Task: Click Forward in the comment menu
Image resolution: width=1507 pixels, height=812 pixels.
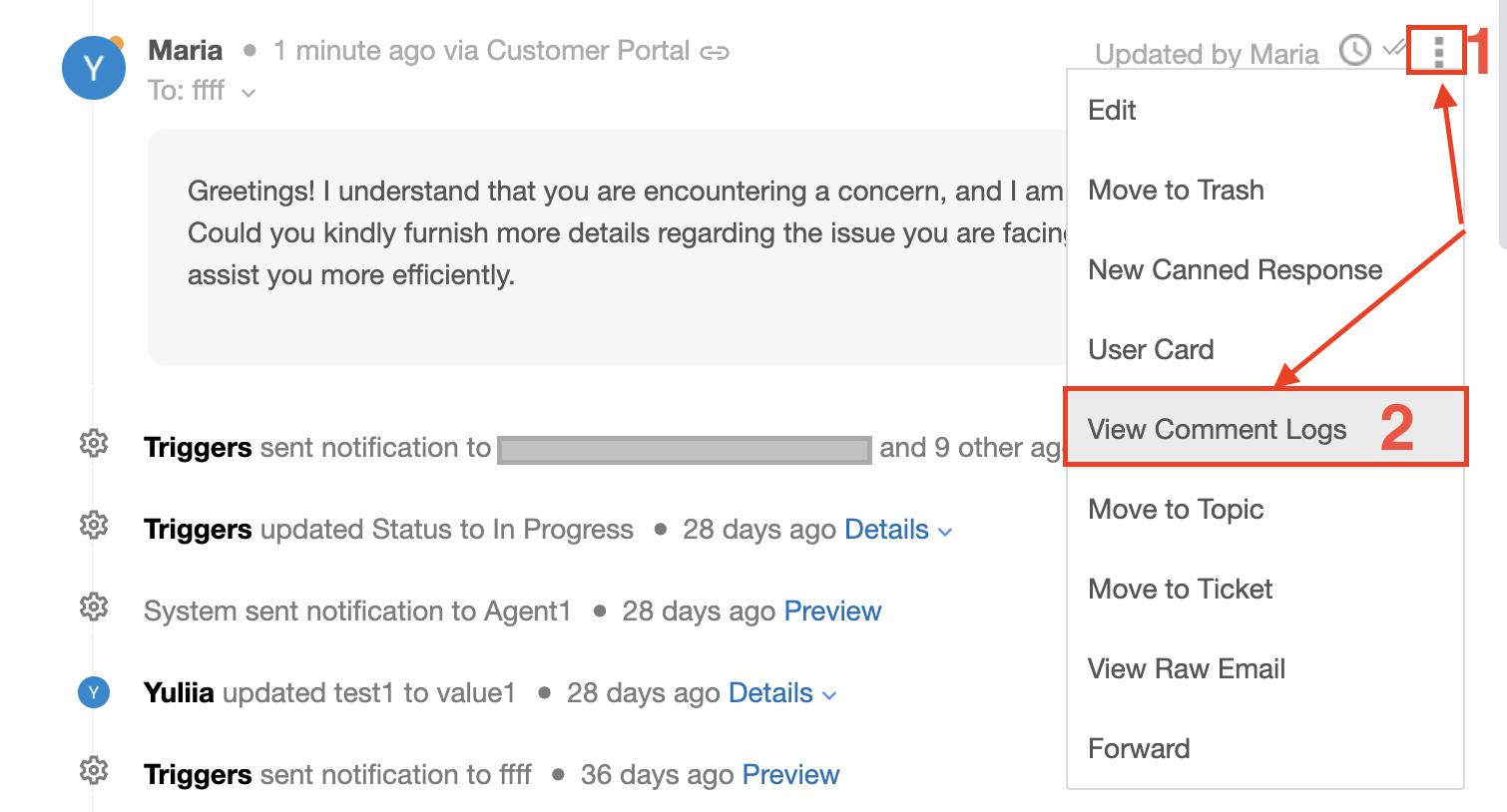Action: tap(1139, 748)
